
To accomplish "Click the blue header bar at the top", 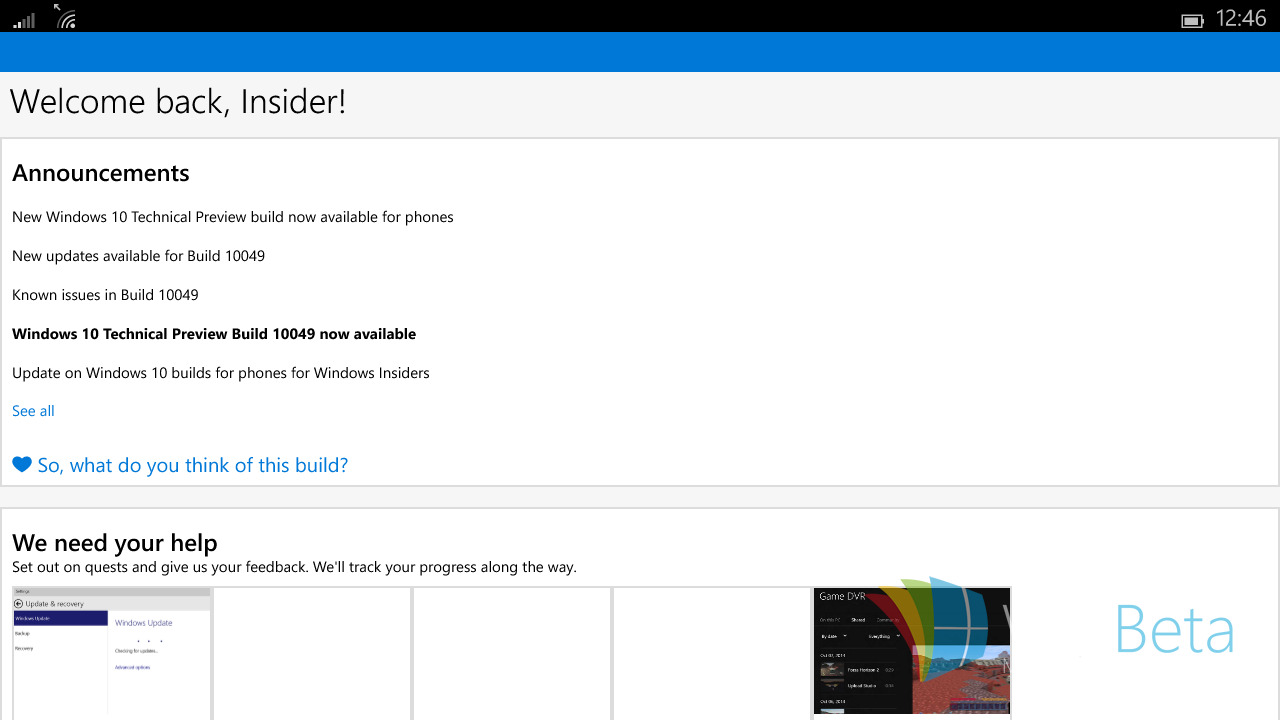I will 640,51.
